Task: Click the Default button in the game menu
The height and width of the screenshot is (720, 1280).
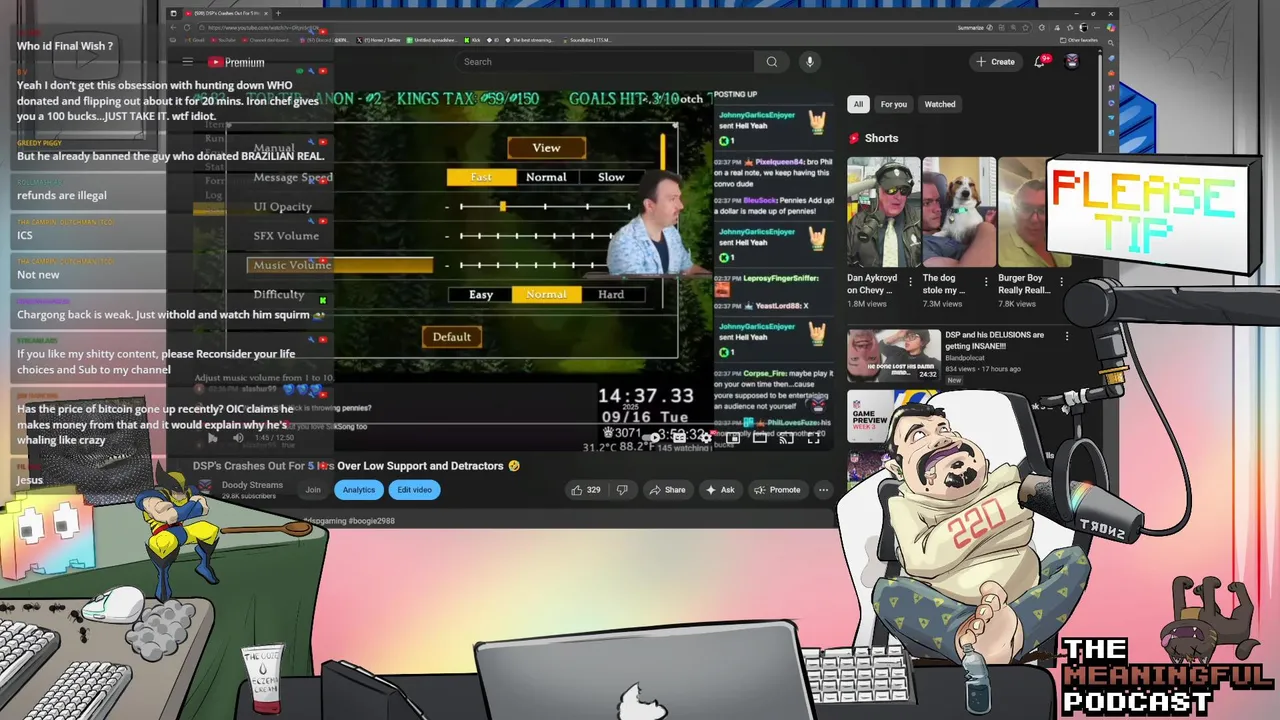Action: [x=452, y=337]
